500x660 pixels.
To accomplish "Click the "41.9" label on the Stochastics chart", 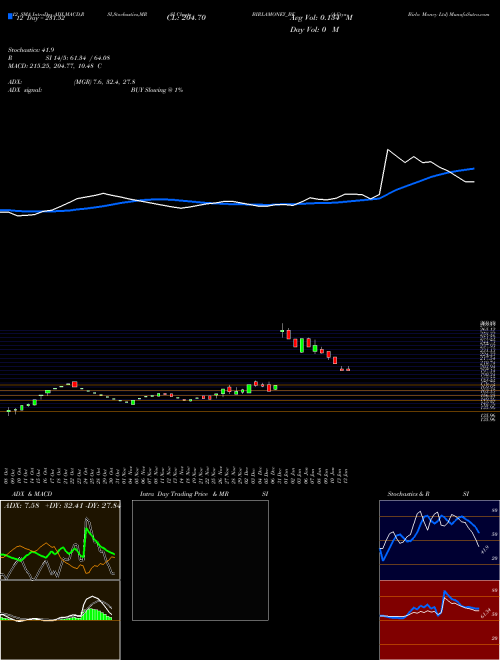I will tap(483, 549).
